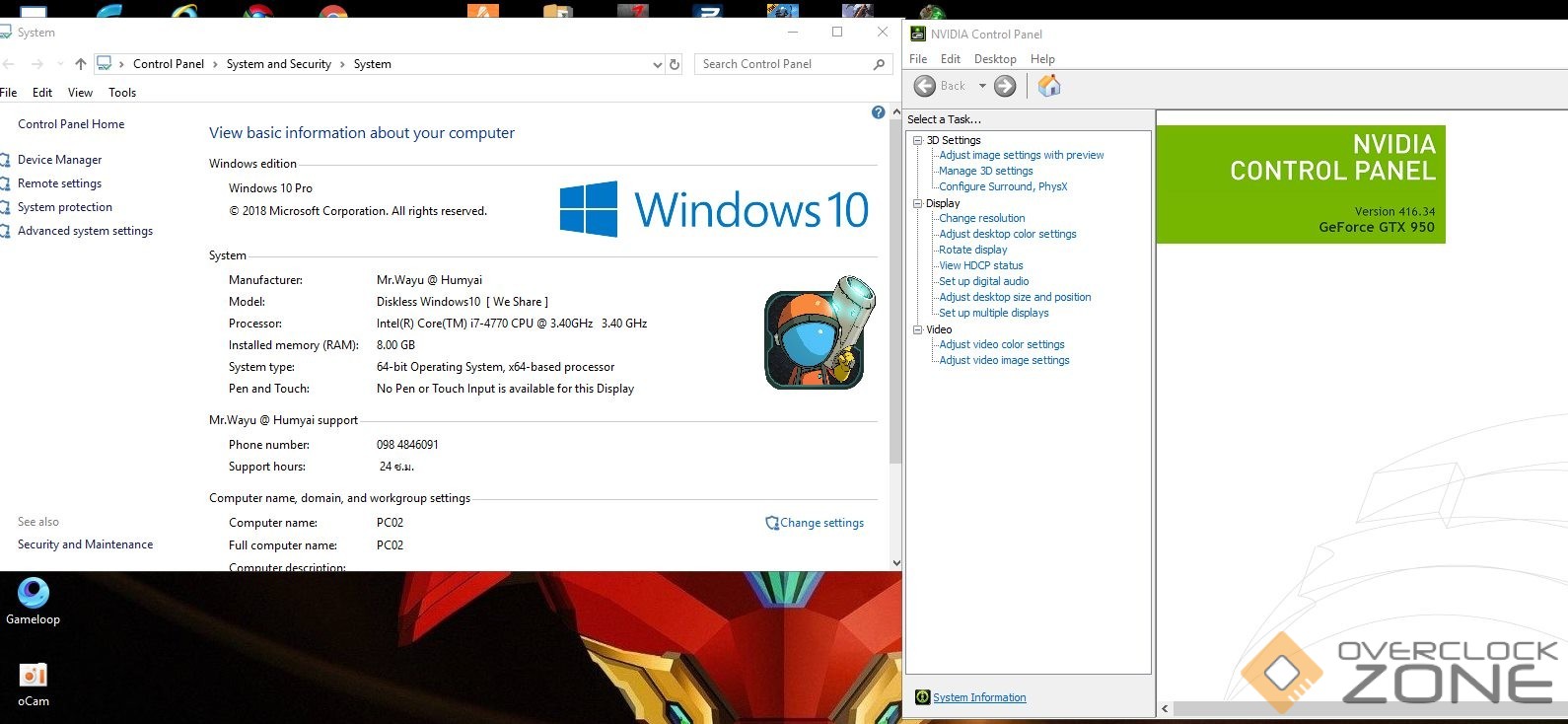Go up one level with the up arrow

(x=81, y=64)
